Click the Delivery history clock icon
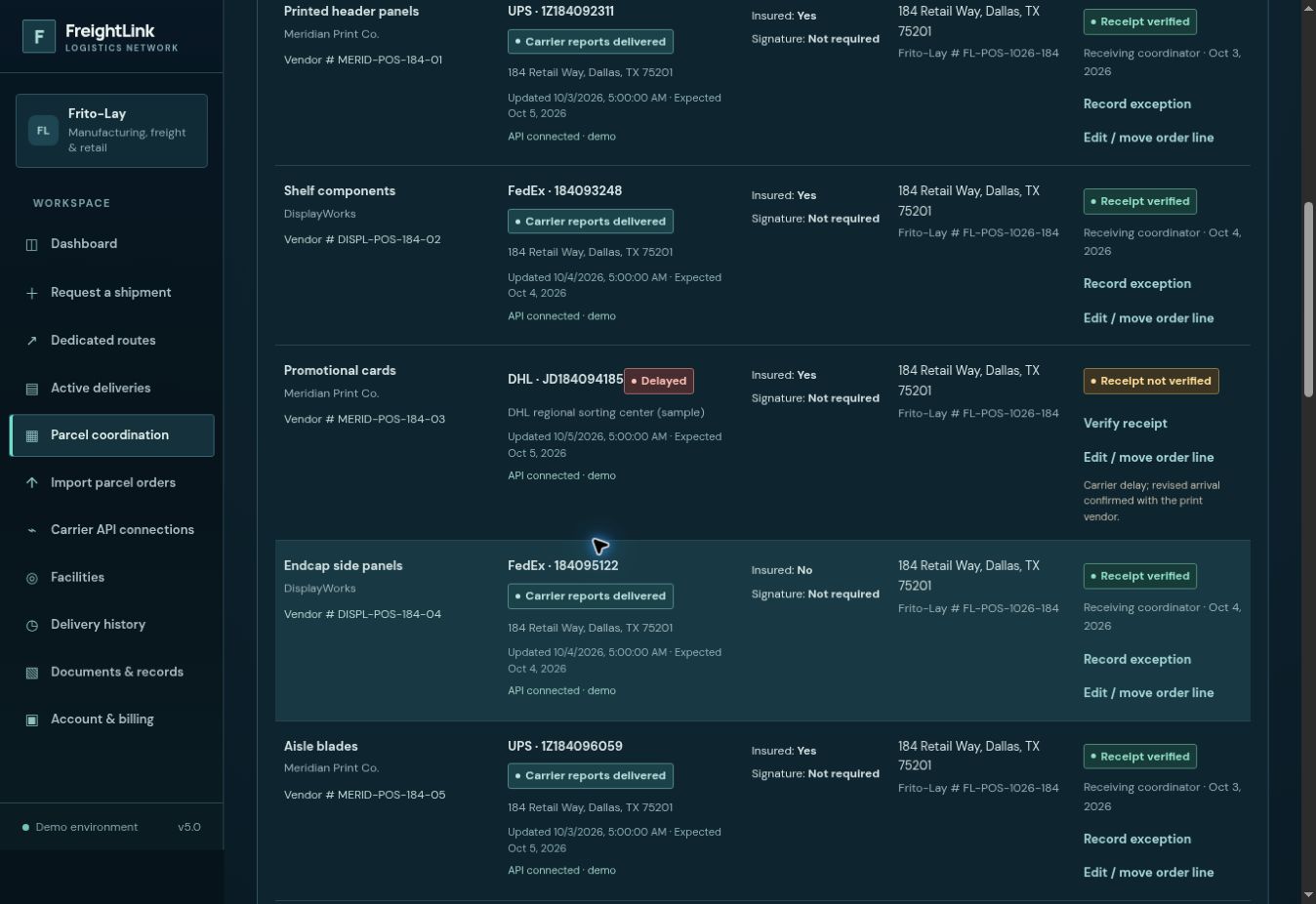Screen dimensions: 1316x904 pyautogui.click(x=31, y=625)
